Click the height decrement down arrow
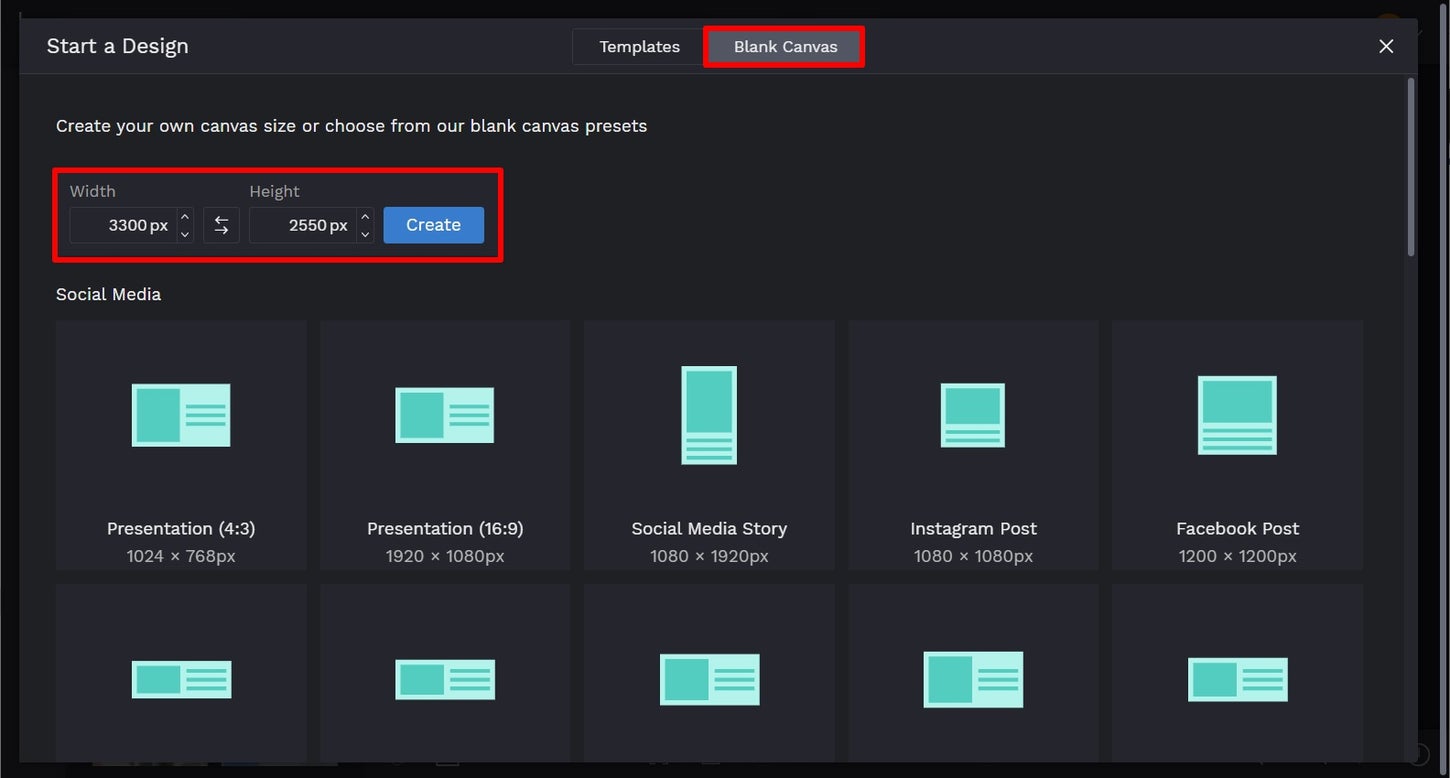 [x=365, y=233]
